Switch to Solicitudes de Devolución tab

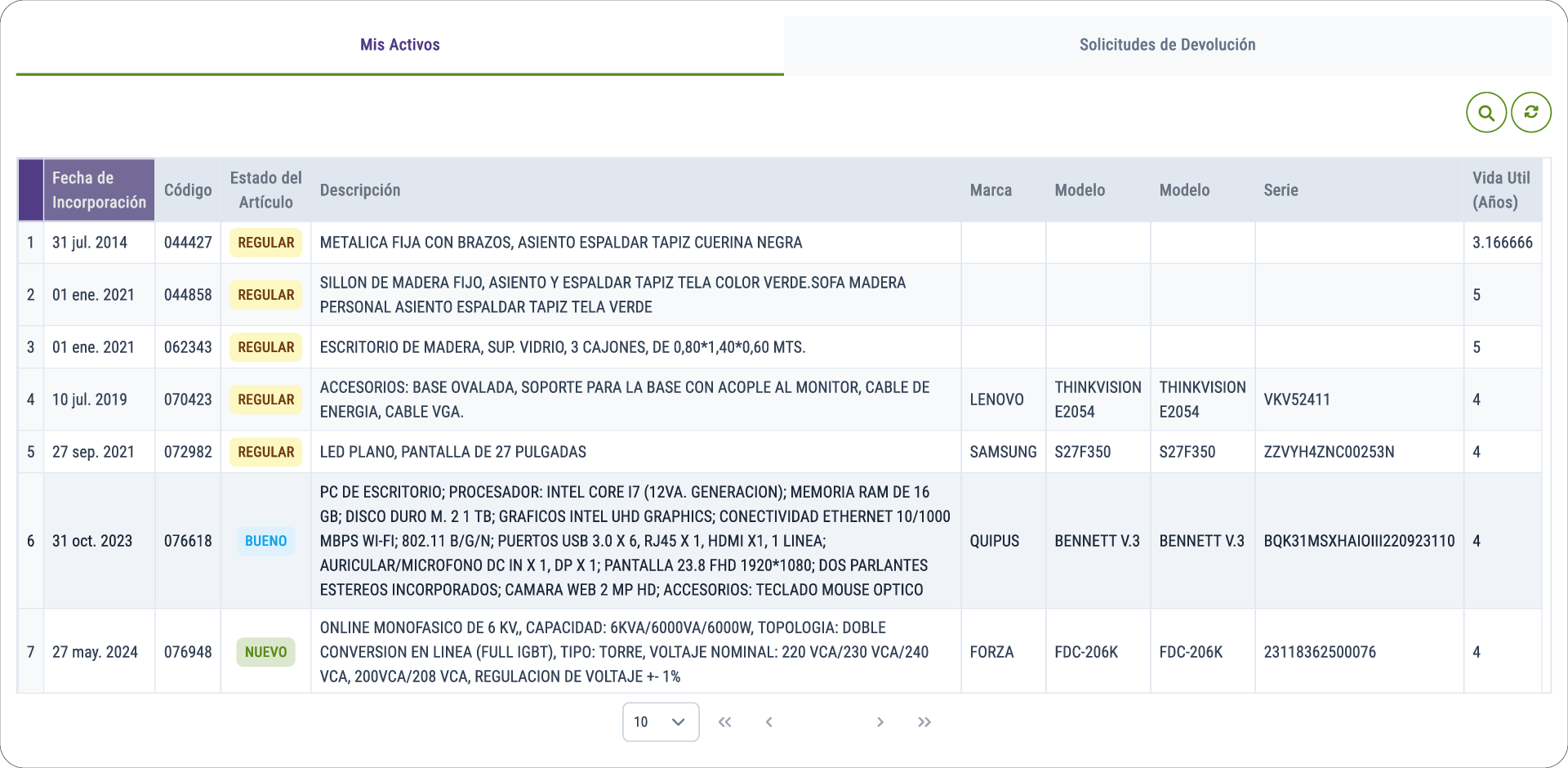coord(1167,45)
